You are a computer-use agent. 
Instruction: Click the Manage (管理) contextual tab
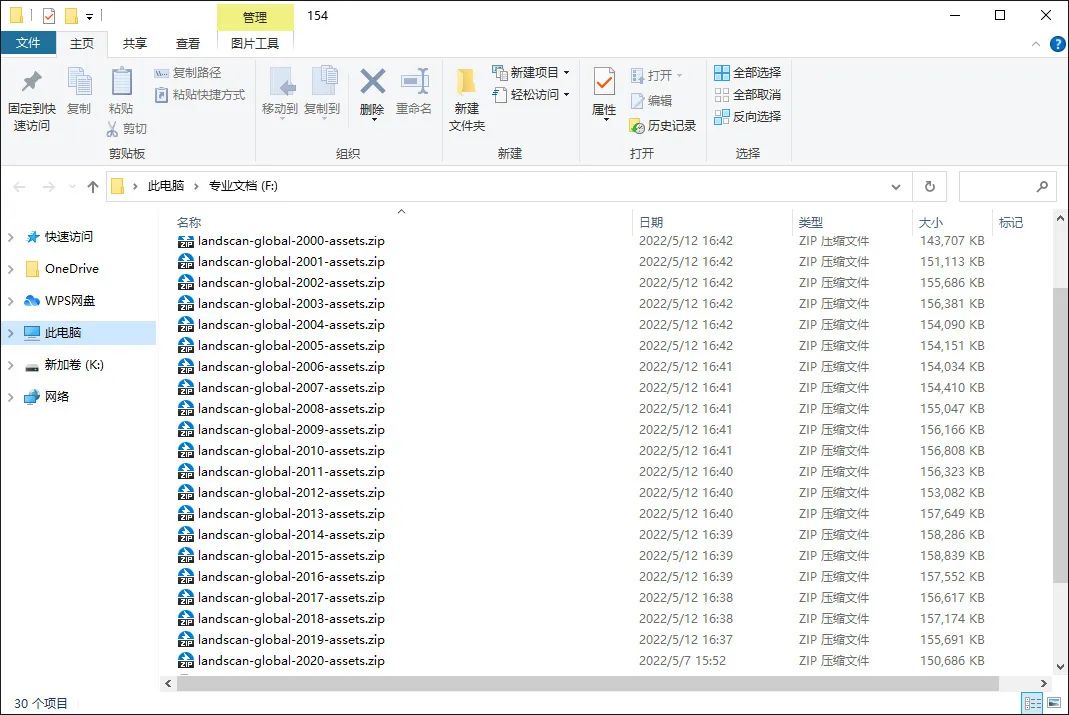click(255, 17)
